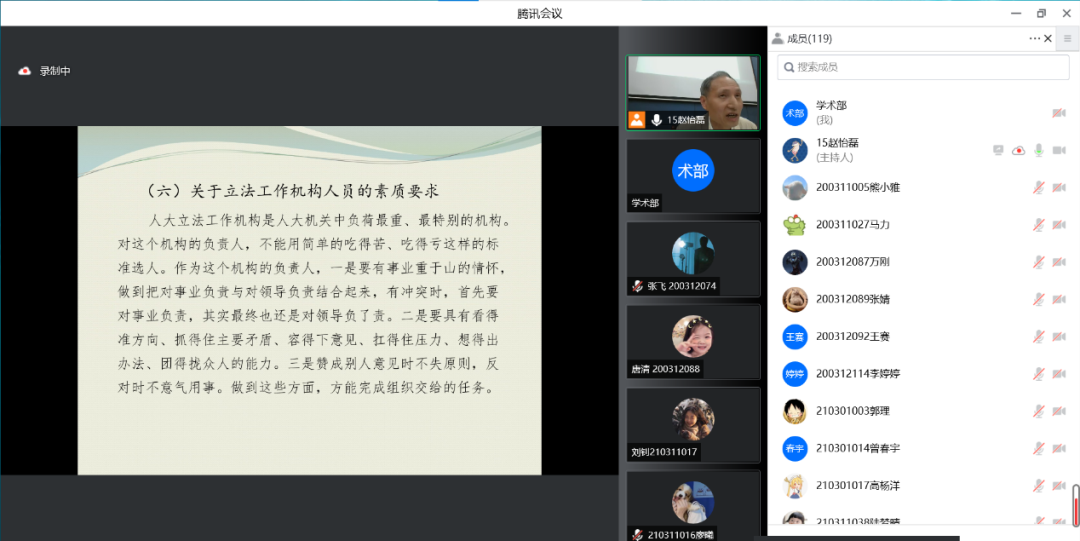Click the screen-share icon in 15赵怡磊's row
Image resolution: width=1080 pixels, height=541 pixels.
(x=998, y=150)
